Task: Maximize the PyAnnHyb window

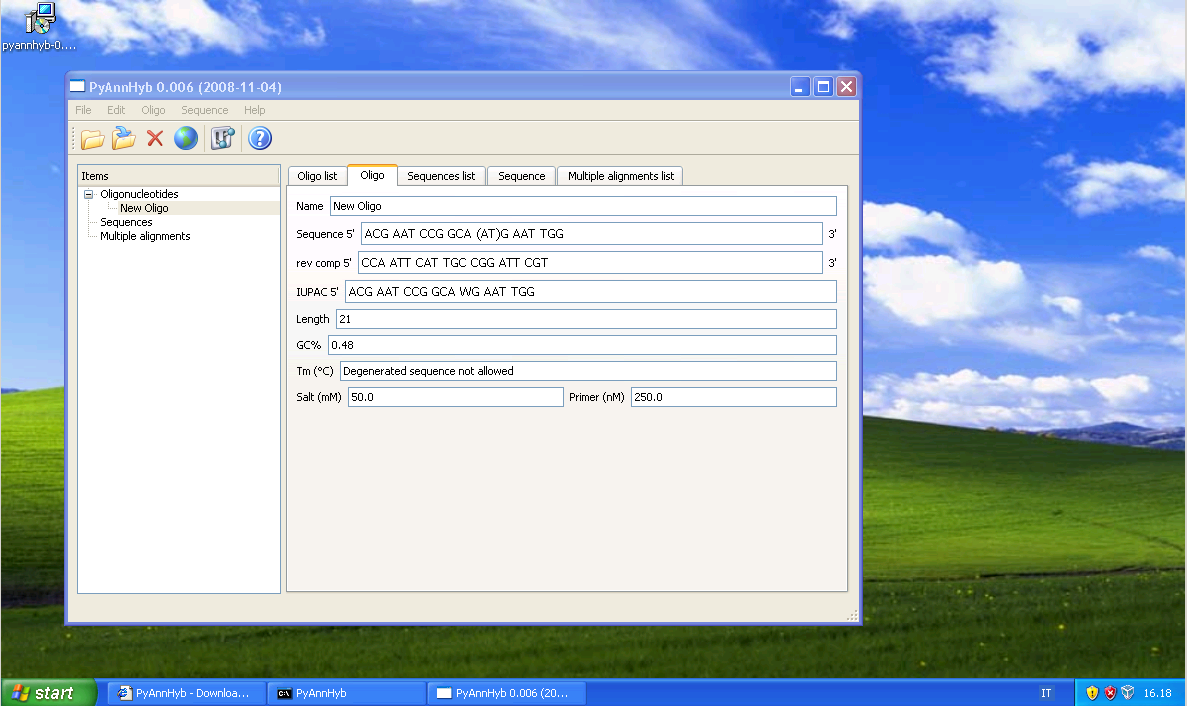Action: tap(824, 87)
